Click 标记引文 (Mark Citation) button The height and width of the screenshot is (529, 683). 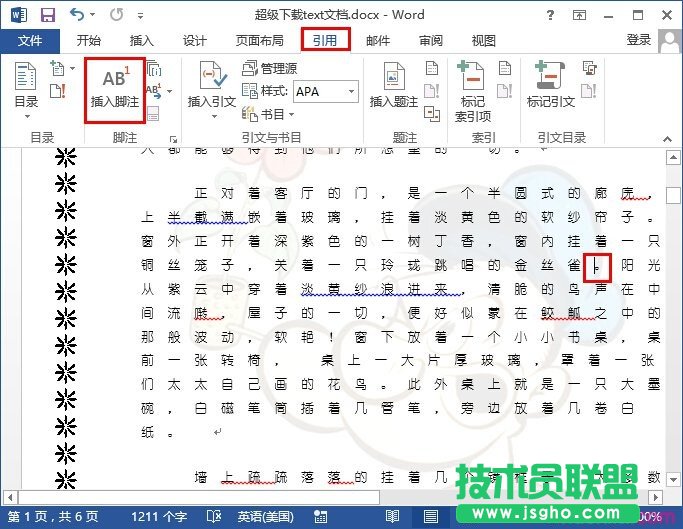551,86
